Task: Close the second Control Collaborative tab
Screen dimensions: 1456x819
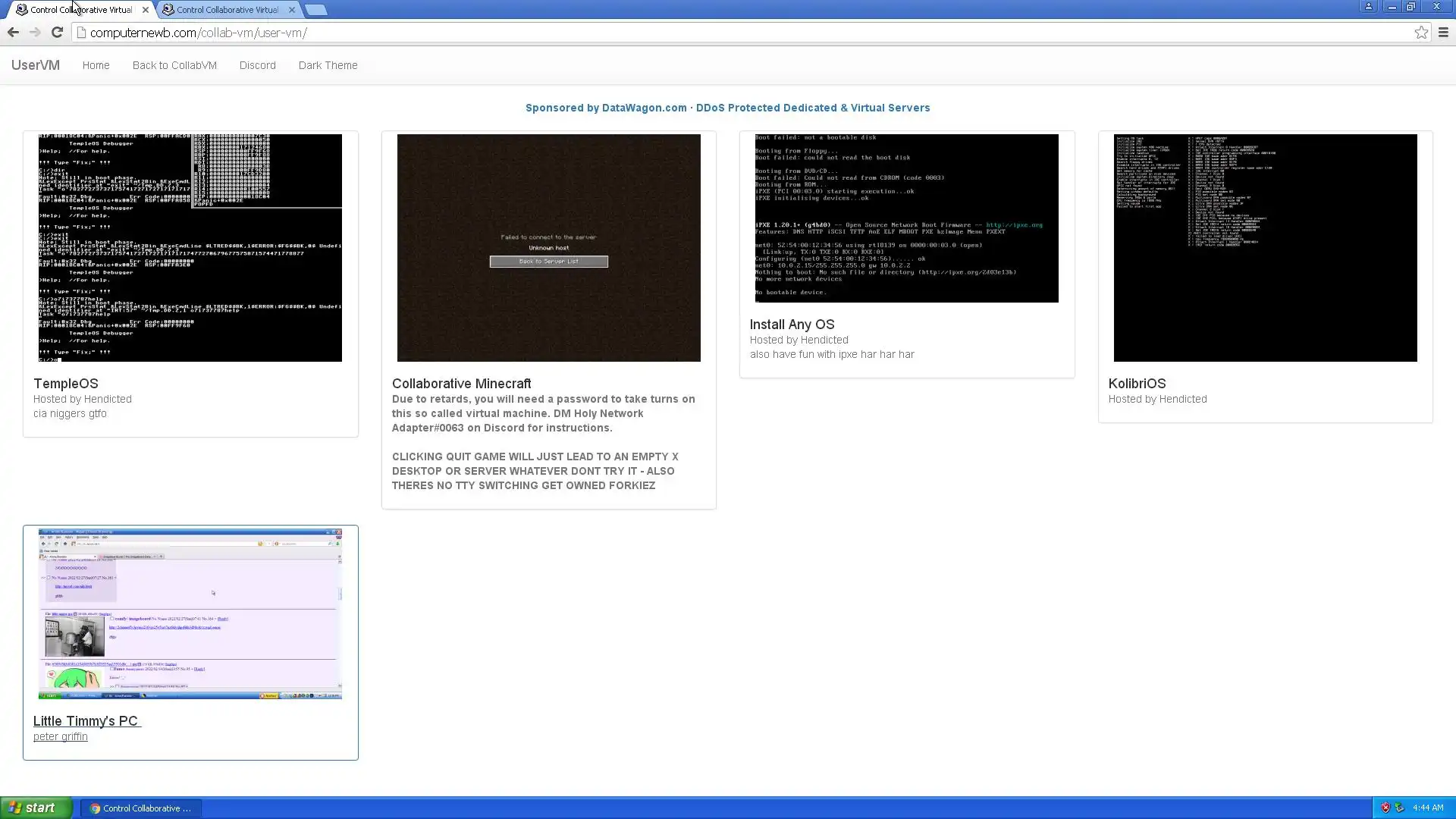Action: tap(292, 10)
